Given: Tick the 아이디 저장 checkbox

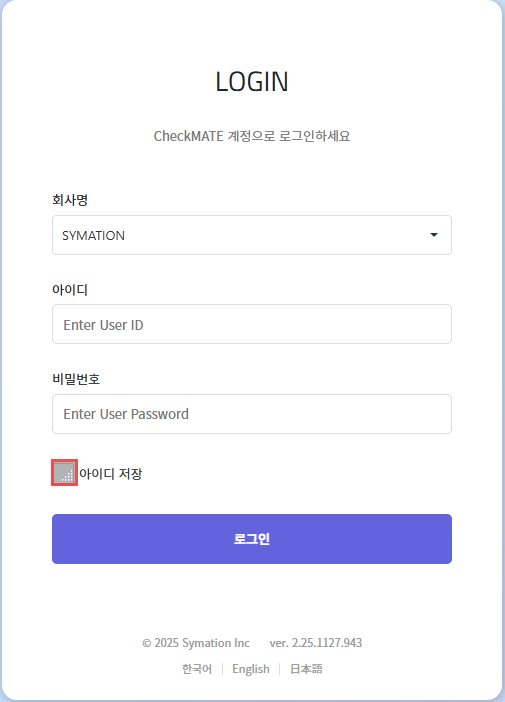Looking at the screenshot, I should click(x=64, y=473).
